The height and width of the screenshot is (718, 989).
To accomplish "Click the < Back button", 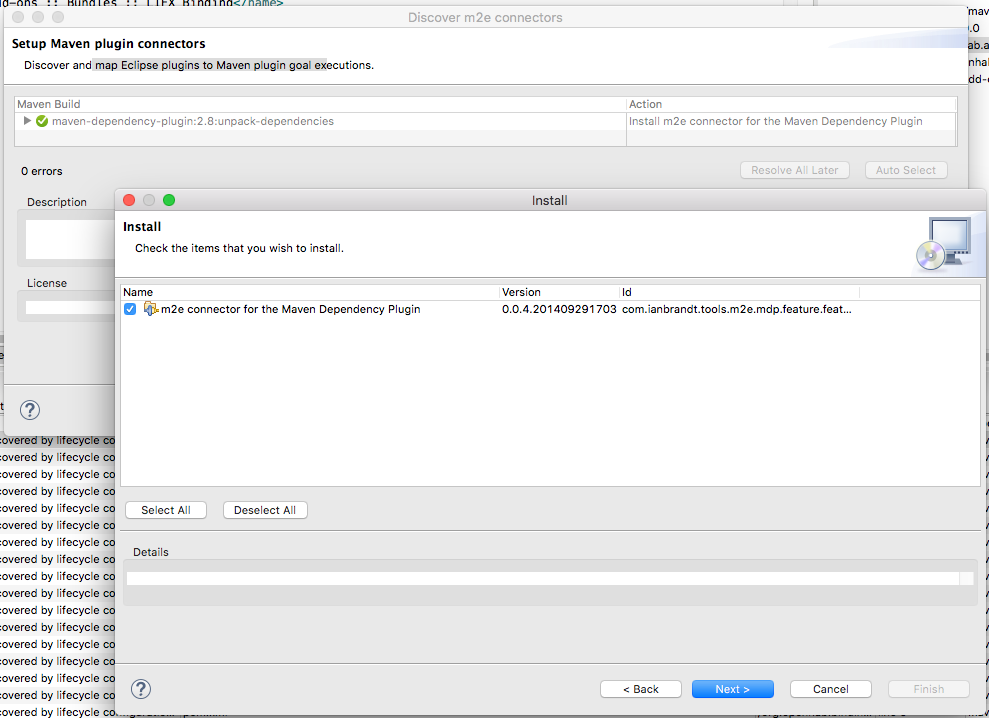I will [641, 689].
